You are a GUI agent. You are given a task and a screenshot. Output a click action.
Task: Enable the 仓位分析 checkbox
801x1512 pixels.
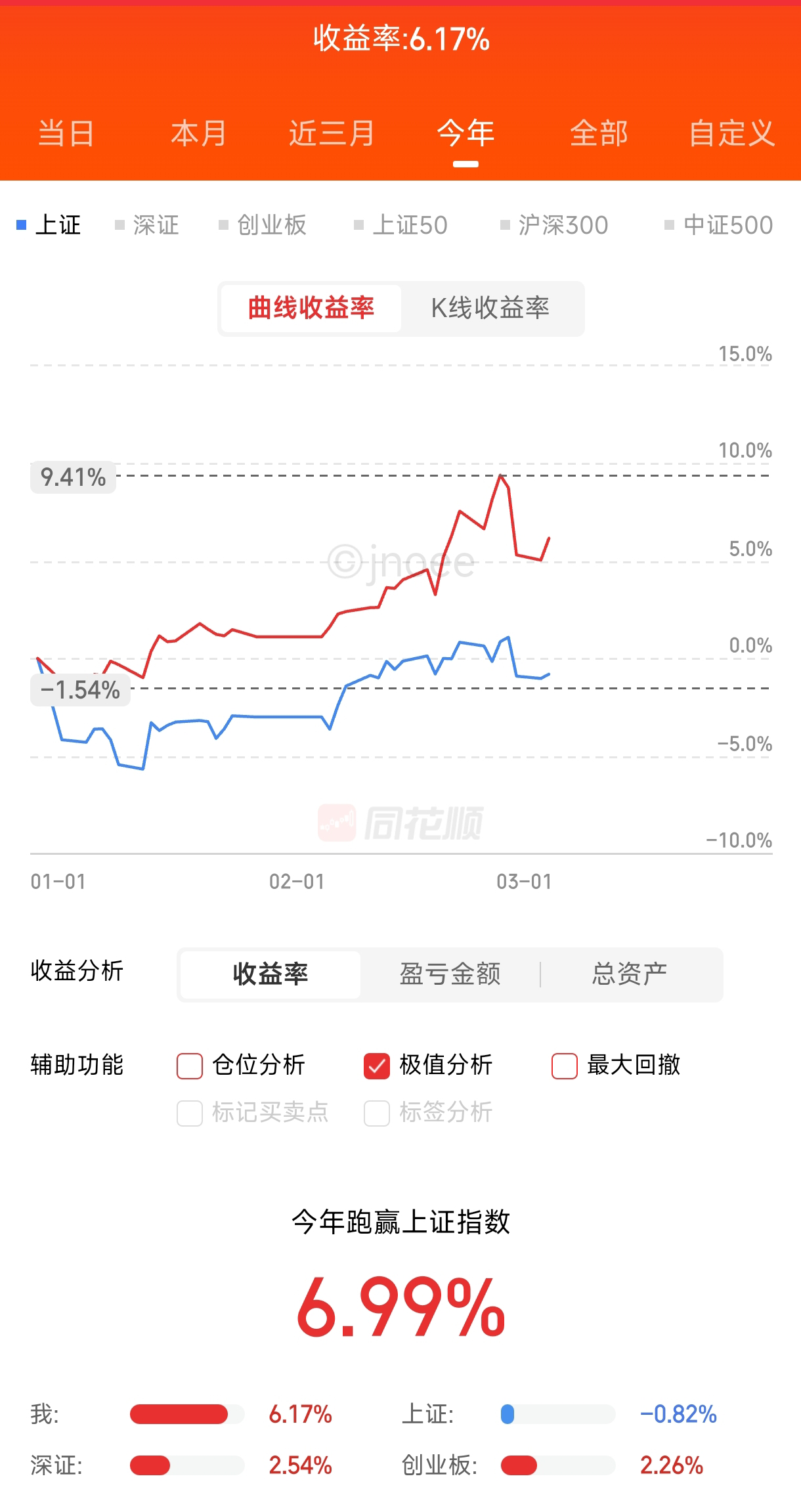tap(190, 1066)
